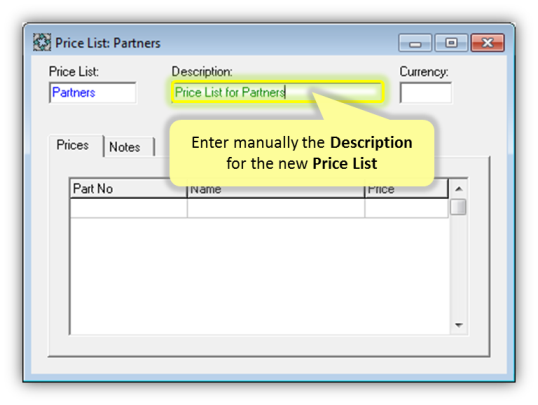Switch to the Prices tab
Viewport: 538px width, 405px height.
[72, 145]
